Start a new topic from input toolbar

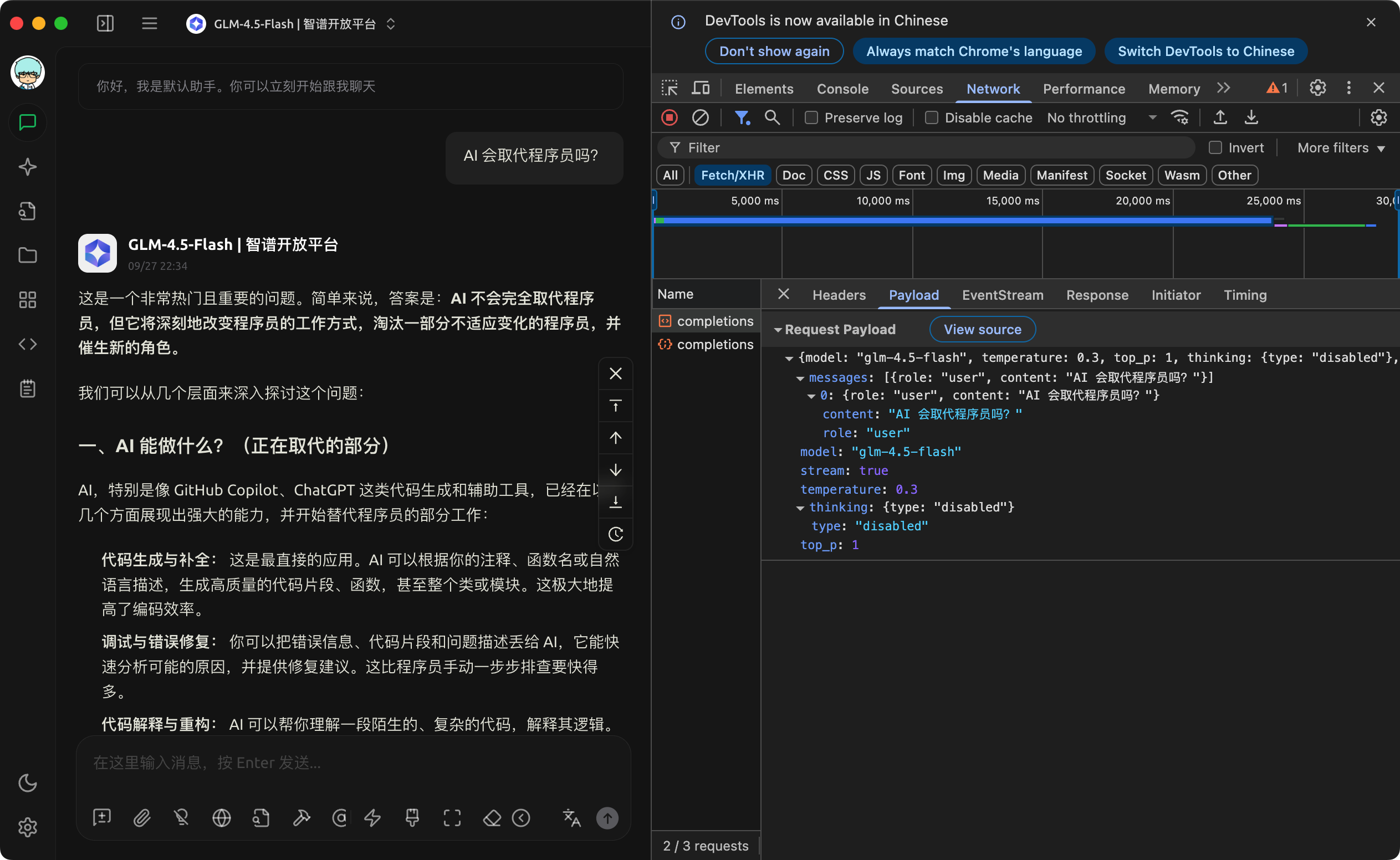pyautogui.click(x=102, y=817)
